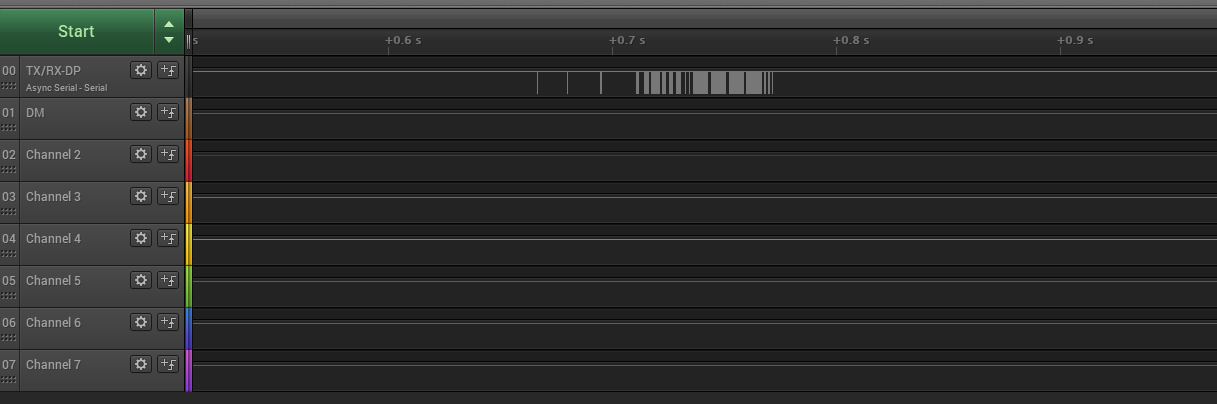This screenshot has height=404, width=1217.
Task: Click the purple color strip of Channel 7
Action: point(188,370)
